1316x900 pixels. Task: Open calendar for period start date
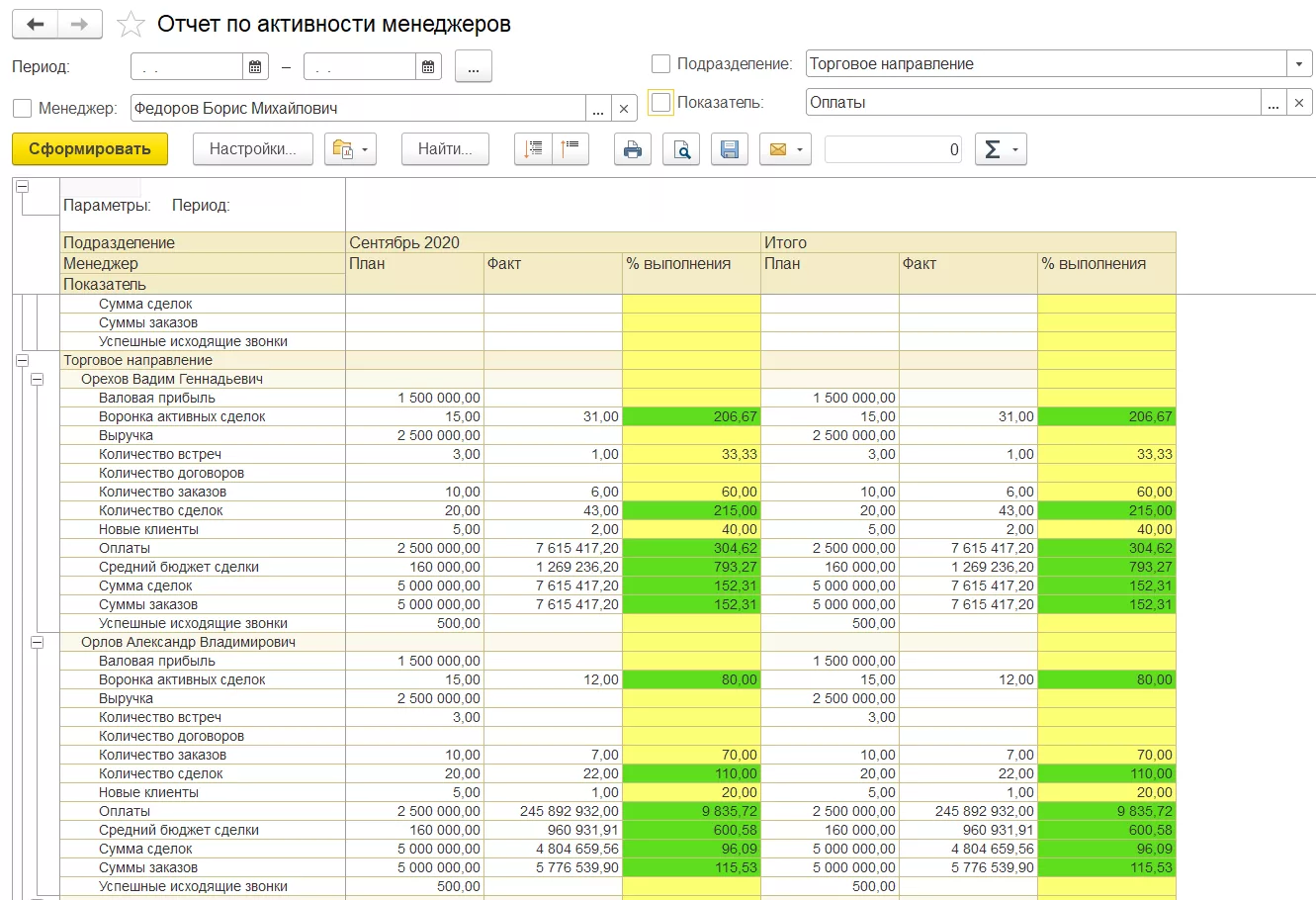(255, 66)
